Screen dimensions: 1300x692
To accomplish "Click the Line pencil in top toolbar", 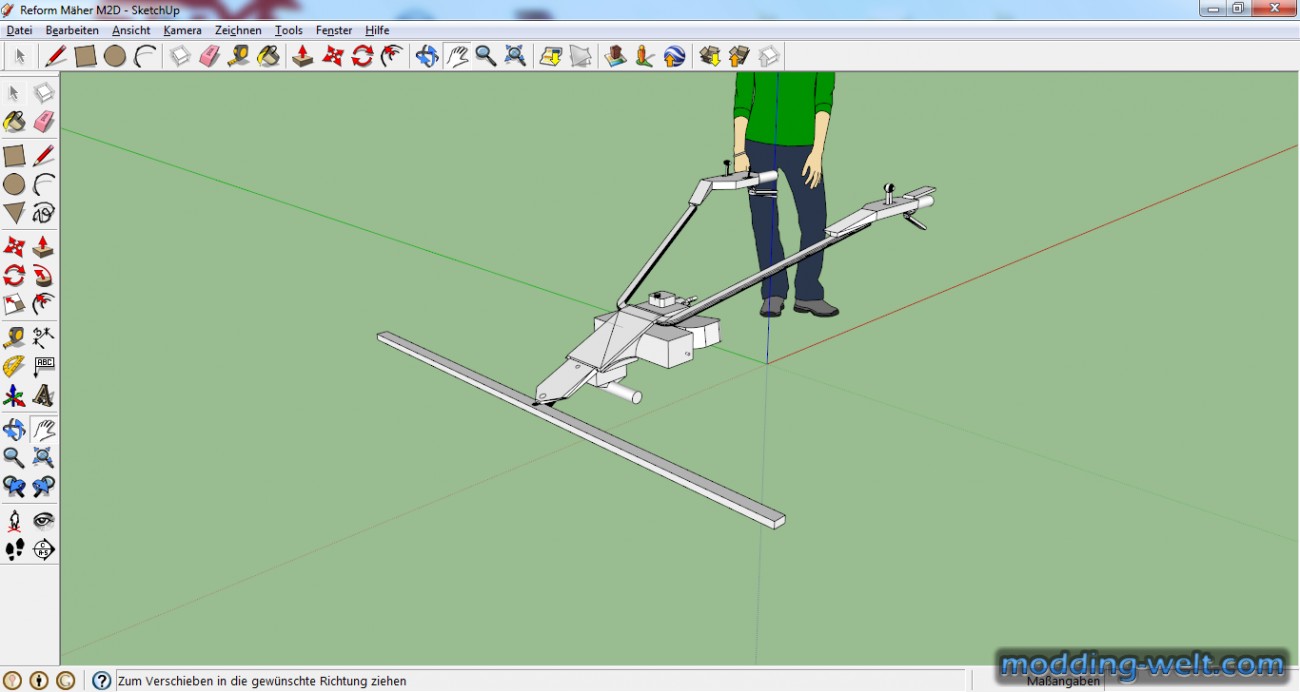I will (56, 56).
